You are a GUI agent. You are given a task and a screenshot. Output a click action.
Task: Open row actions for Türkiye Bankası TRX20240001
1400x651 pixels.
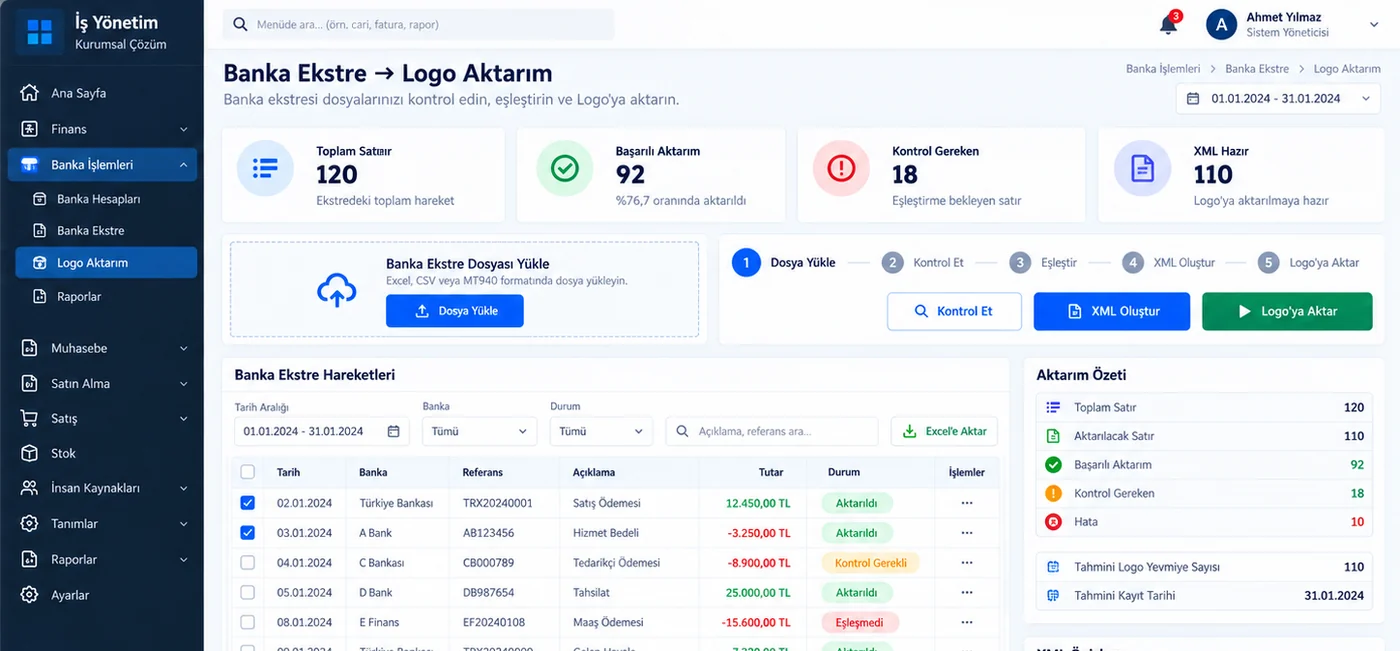tap(966, 503)
